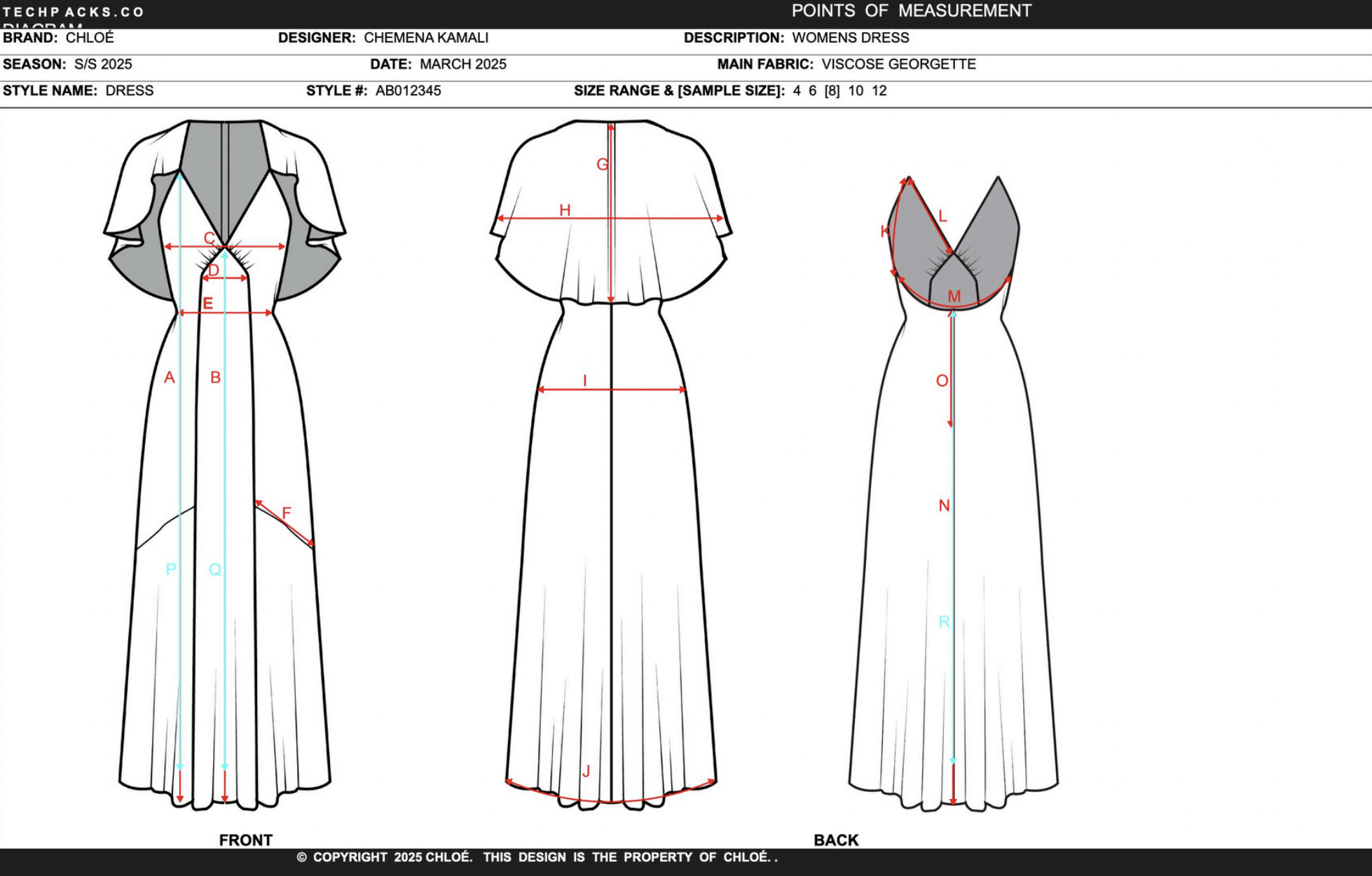Click measurement label J at back hem
1372x876 pixels.
click(x=586, y=772)
